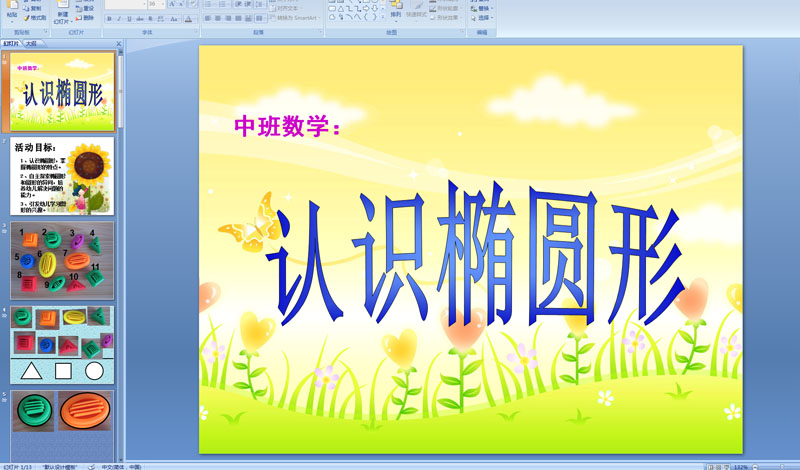
Task: Toggle Bold formatting
Action: 109,19
